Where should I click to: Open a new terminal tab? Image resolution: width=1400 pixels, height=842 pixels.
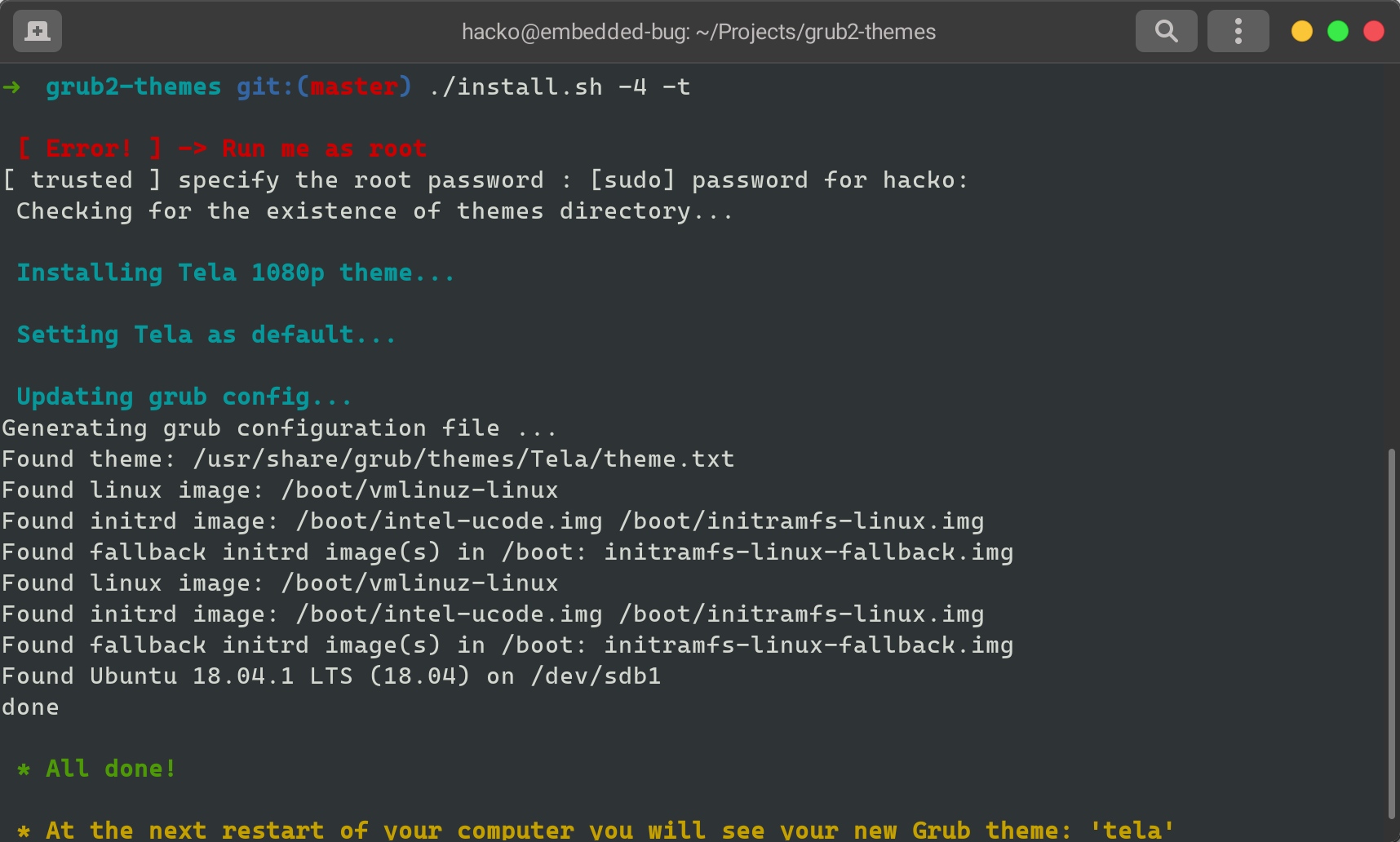(x=37, y=30)
